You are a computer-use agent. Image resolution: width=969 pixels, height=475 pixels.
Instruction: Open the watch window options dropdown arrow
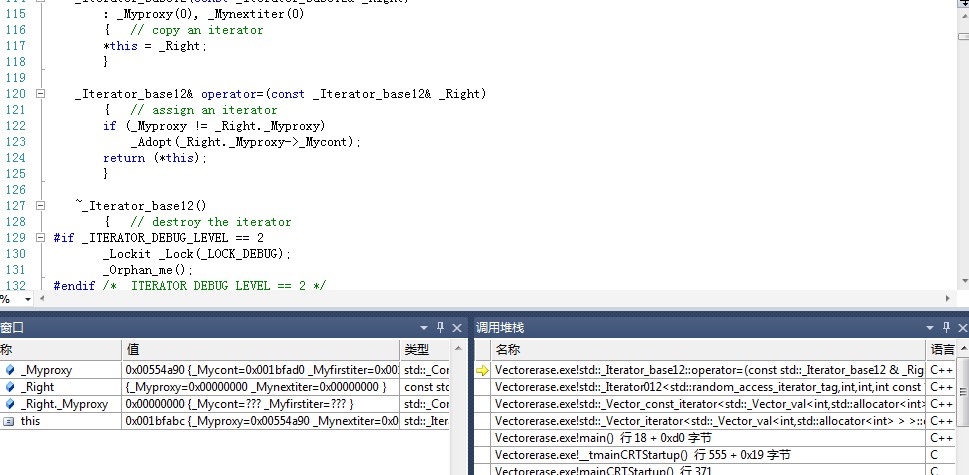tap(424, 328)
